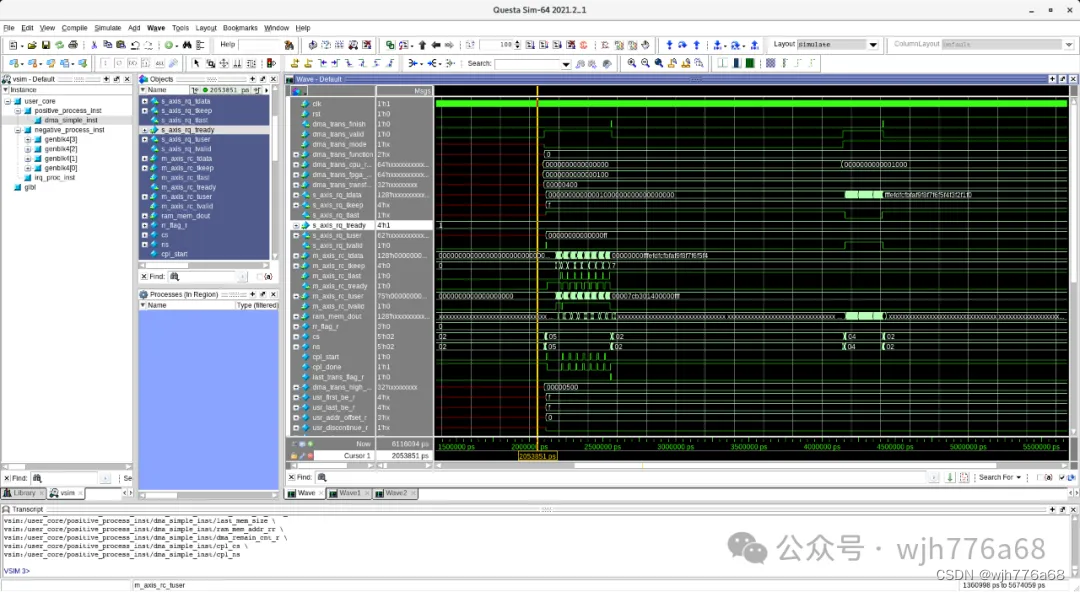Image resolution: width=1080 pixels, height=592 pixels.
Task: Open the ColumnLayout dropdown
Action: tap(1069, 45)
